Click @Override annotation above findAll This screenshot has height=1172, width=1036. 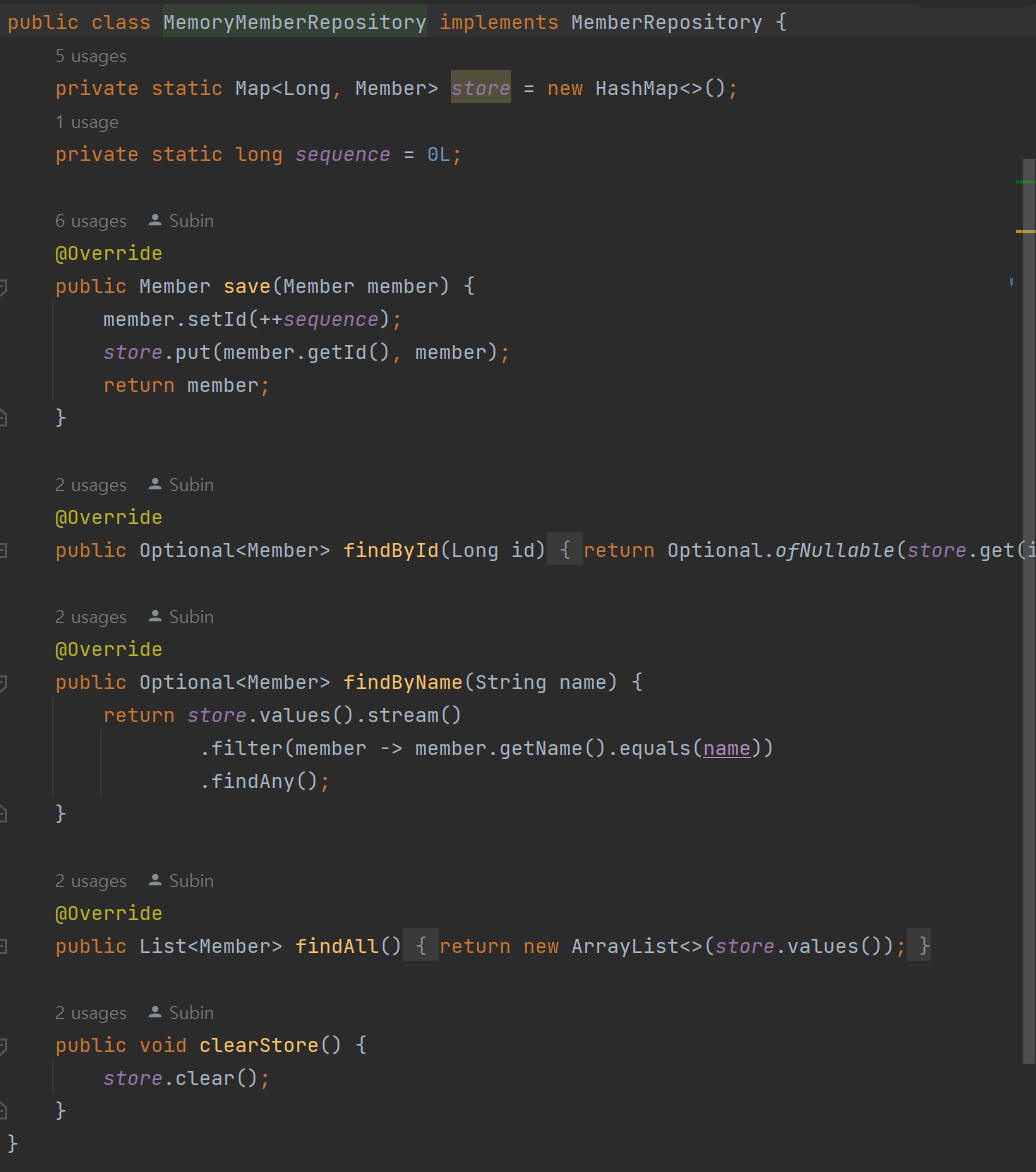pos(108,913)
